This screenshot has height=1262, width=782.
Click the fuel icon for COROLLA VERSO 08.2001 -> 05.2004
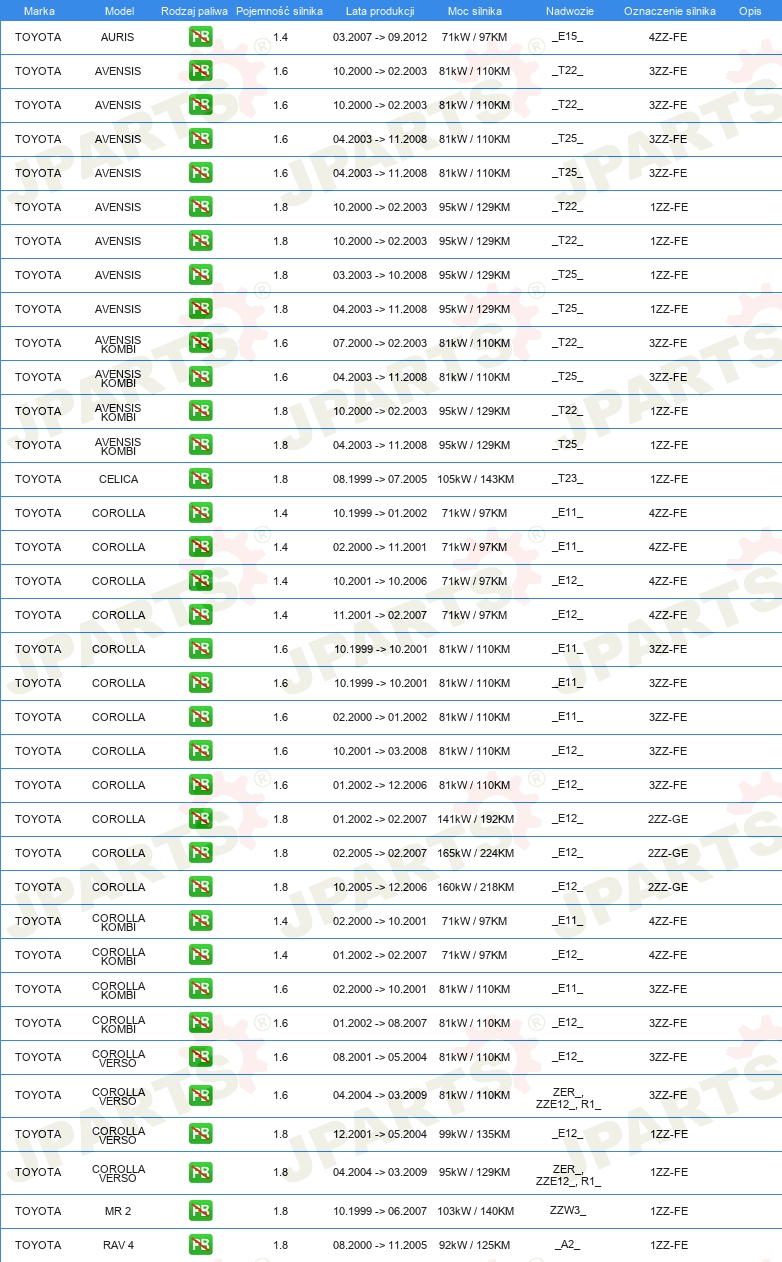(200, 1057)
